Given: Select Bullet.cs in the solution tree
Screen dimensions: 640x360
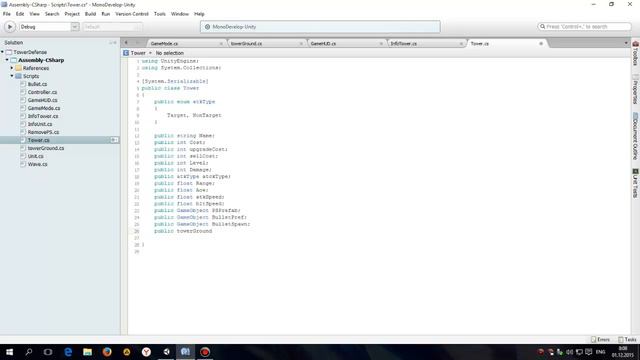Looking at the screenshot, I should coord(37,84).
